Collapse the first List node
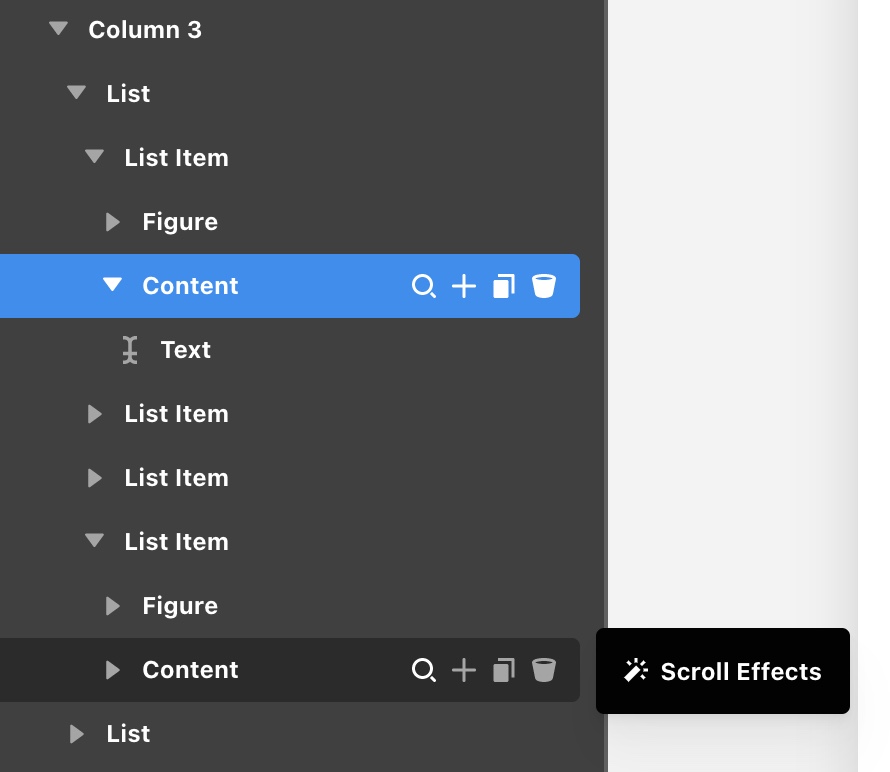This screenshot has height=772, width=890. click(77, 94)
